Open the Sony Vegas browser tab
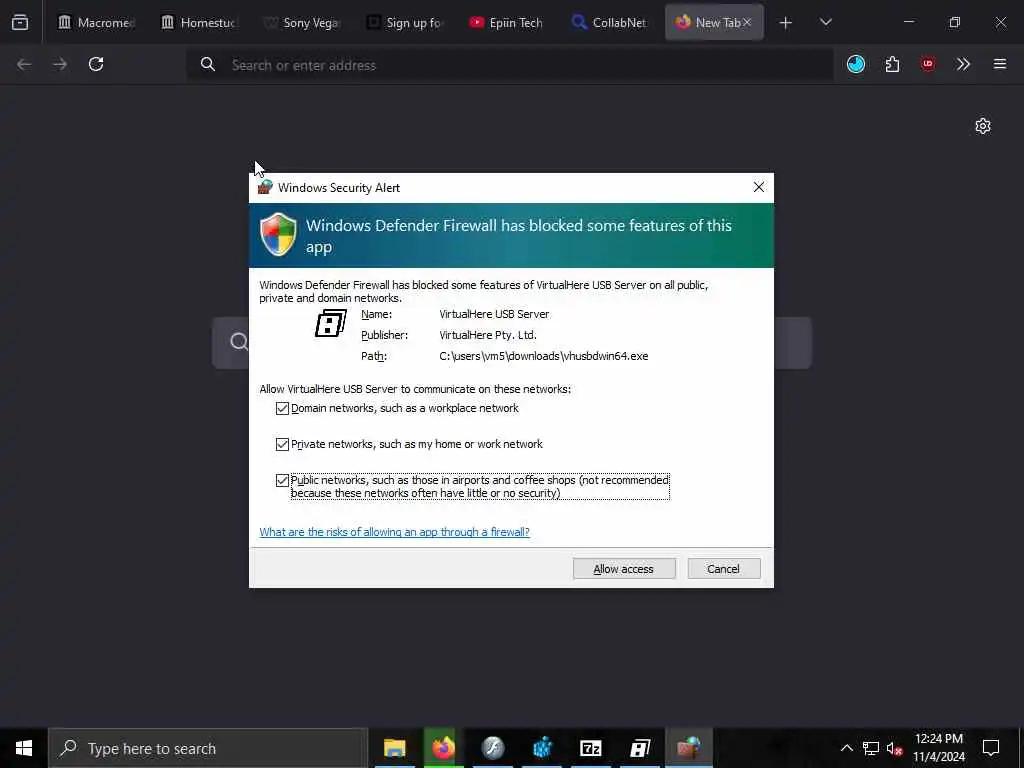 pos(302,22)
